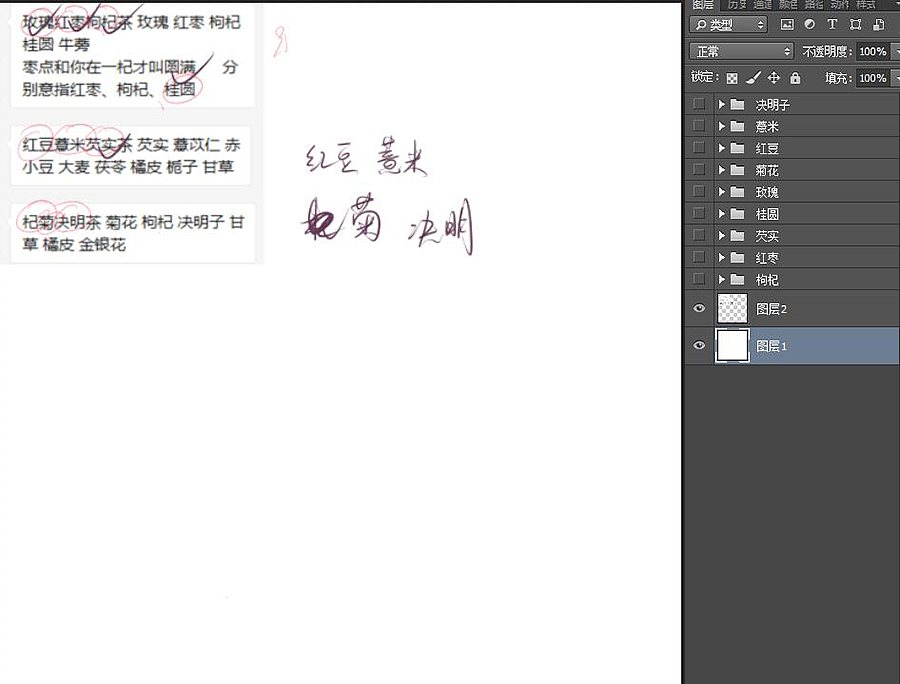
Task: Select the 枸杞 group name
Action: point(767,280)
